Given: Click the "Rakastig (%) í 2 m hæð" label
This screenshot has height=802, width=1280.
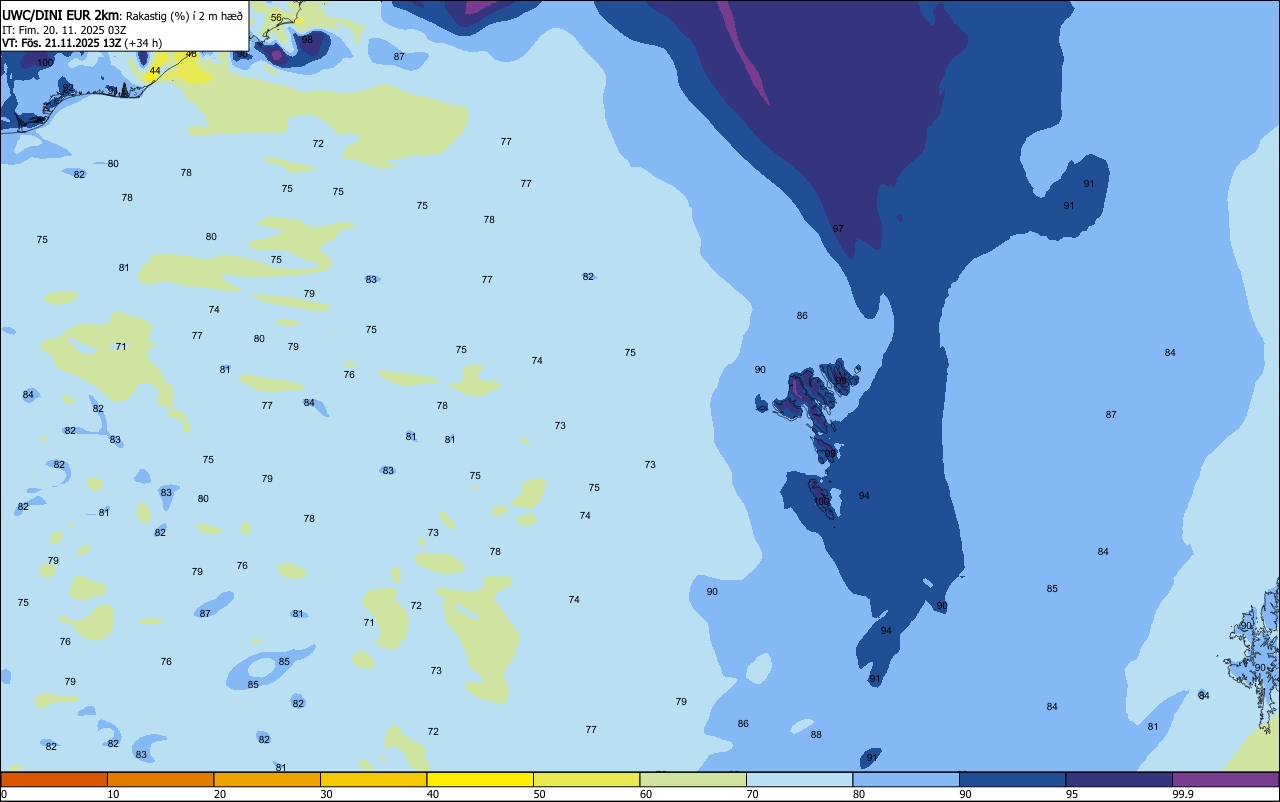Looking at the screenshot, I should 184,16.
